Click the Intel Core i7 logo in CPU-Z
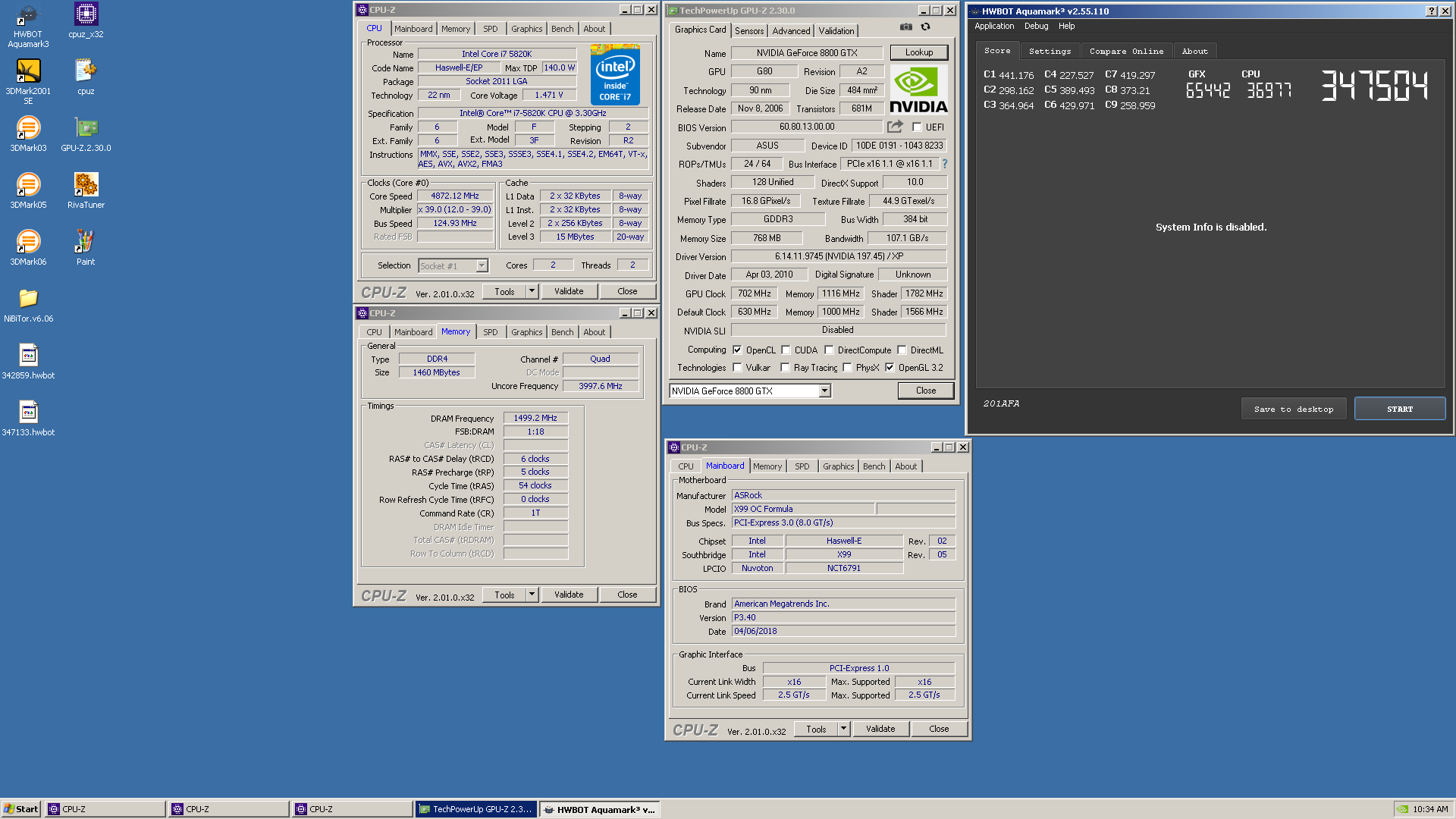1456x819 pixels. (x=615, y=74)
